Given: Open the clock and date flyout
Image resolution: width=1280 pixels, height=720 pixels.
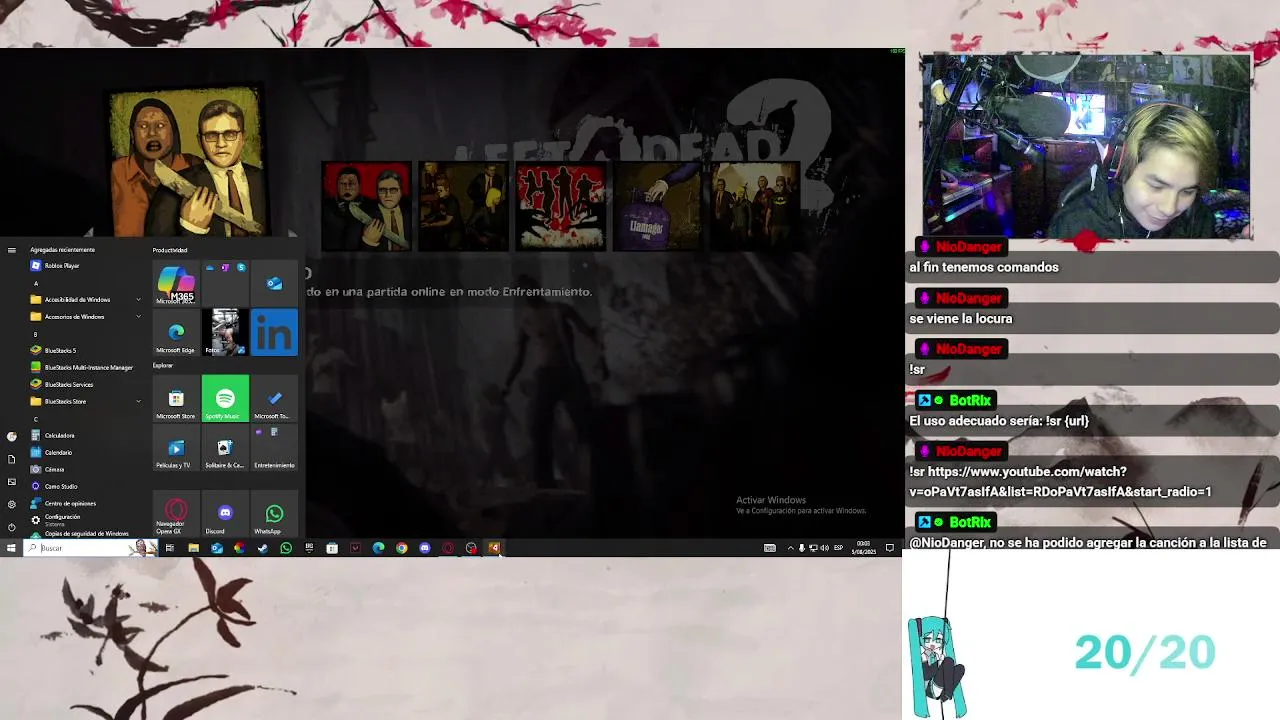Looking at the screenshot, I should click(863, 548).
